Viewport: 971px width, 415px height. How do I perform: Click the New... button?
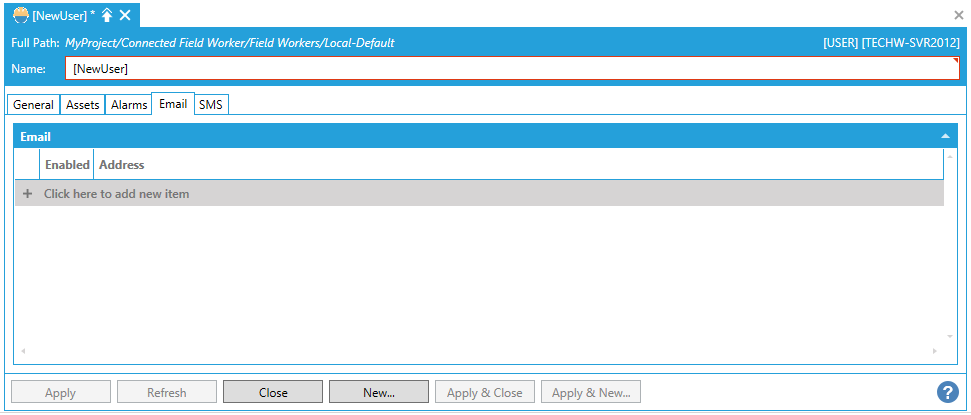[x=379, y=393]
